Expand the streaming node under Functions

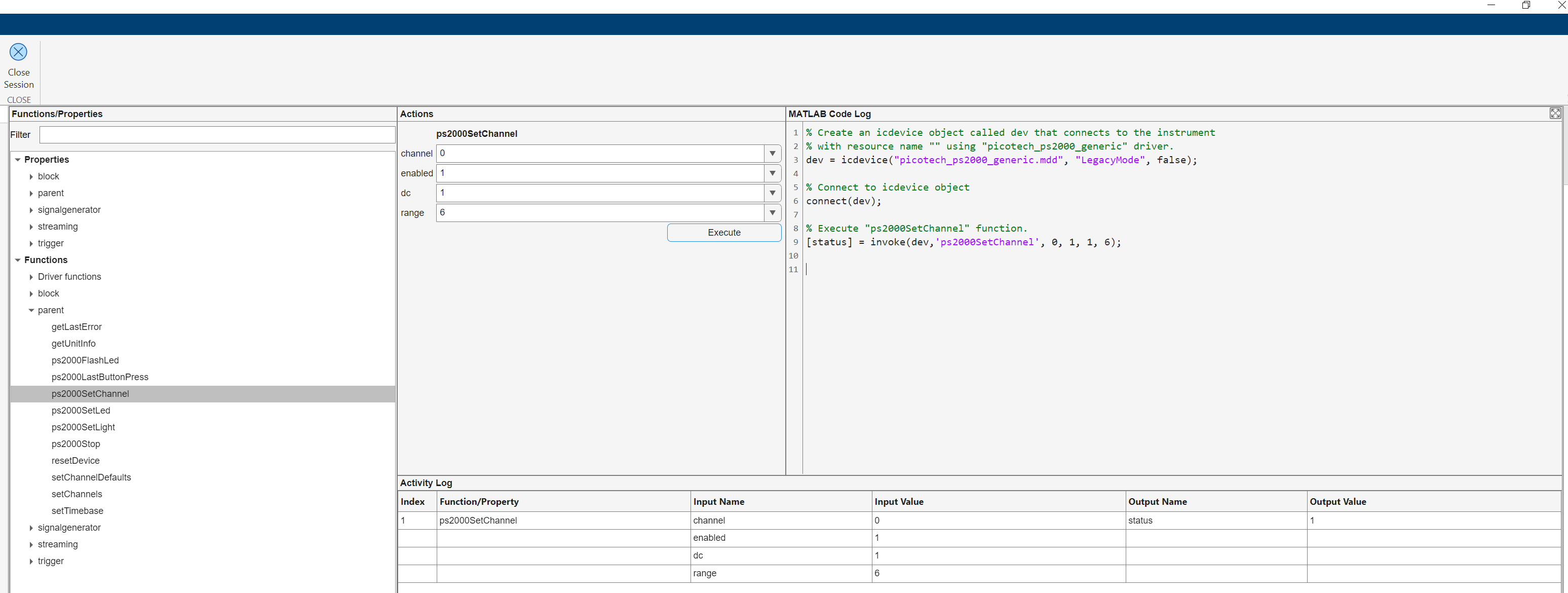(x=31, y=545)
